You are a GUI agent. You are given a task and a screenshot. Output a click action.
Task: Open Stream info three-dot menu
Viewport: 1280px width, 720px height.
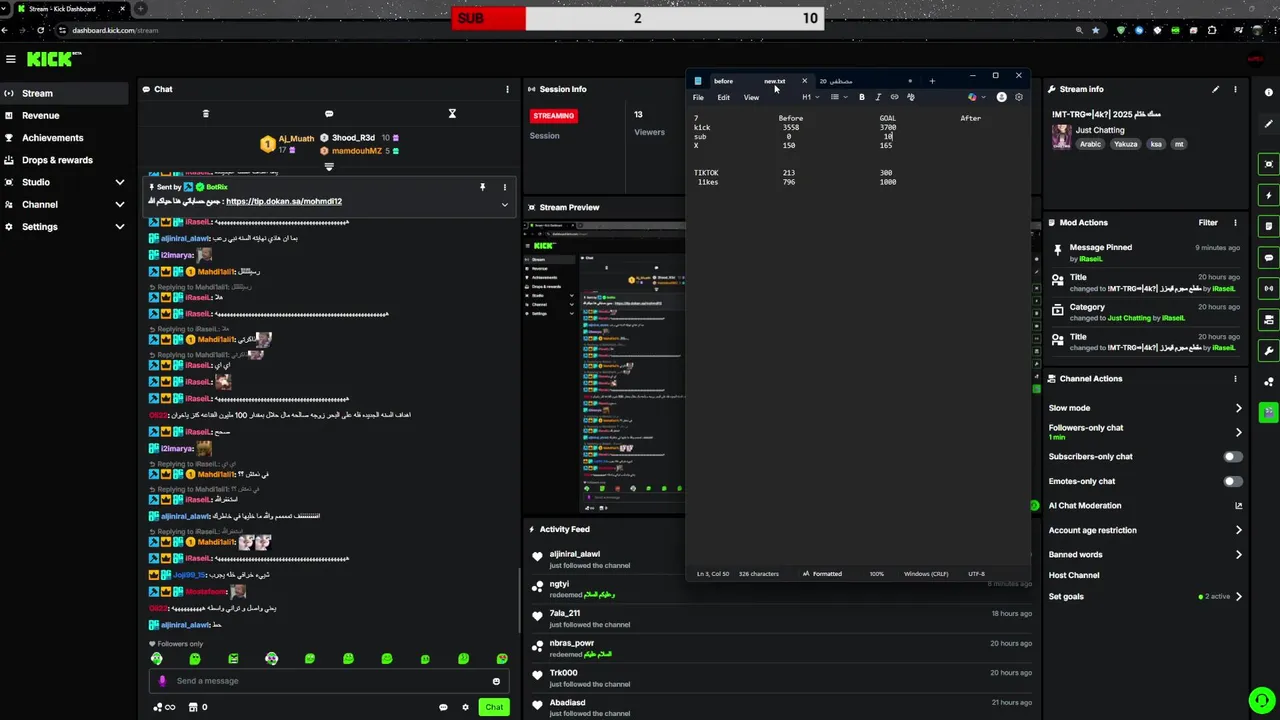click(x=1235, y=89)
